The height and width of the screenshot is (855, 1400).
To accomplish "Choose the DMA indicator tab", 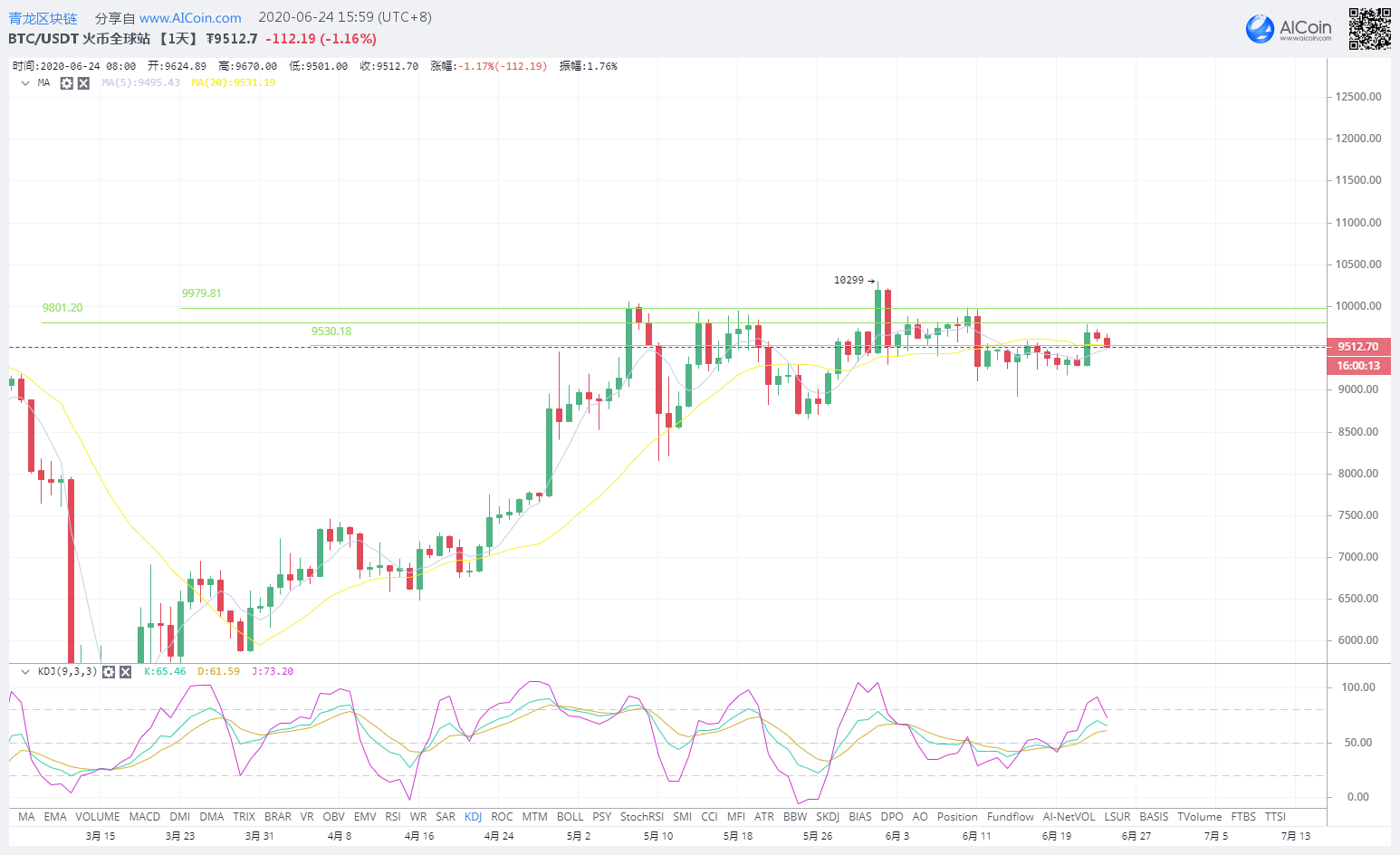I will pos(212,817).
